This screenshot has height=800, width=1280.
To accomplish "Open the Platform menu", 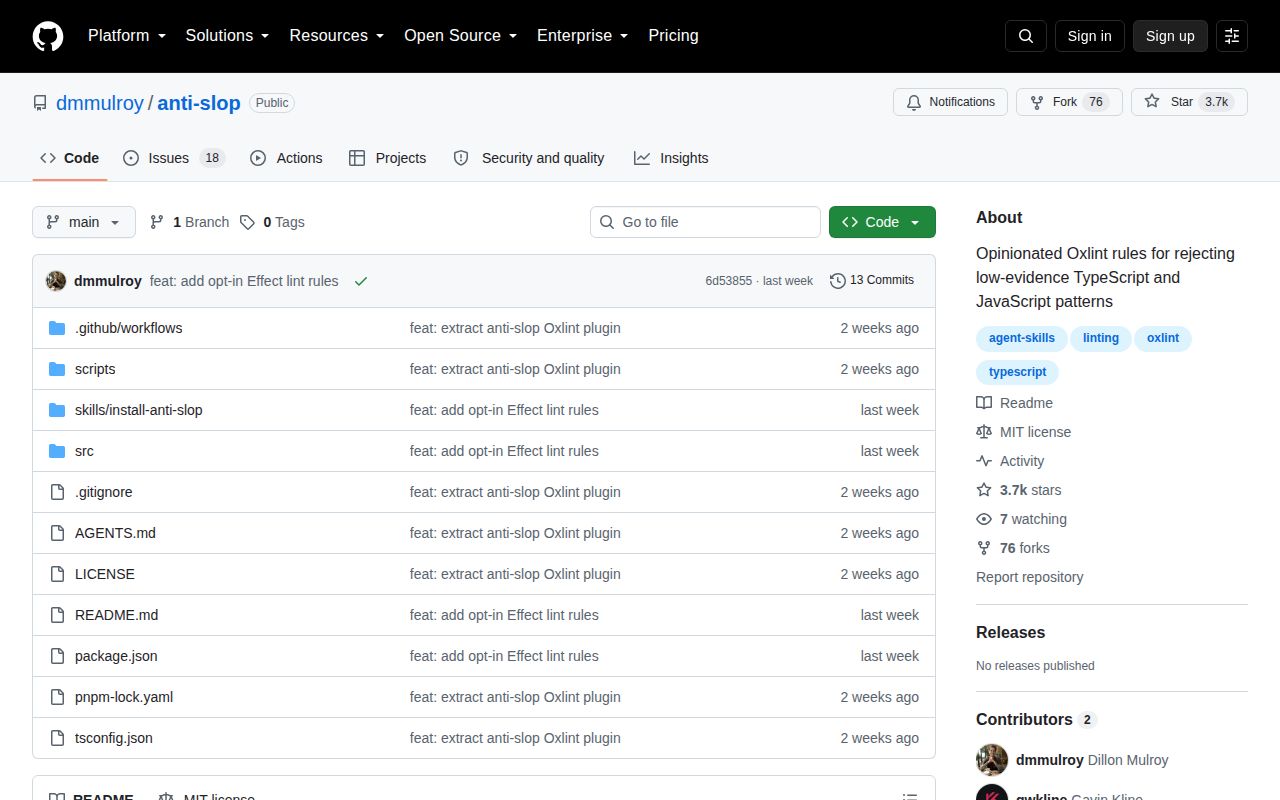I will pyautogui.click(x=127, y=36).
